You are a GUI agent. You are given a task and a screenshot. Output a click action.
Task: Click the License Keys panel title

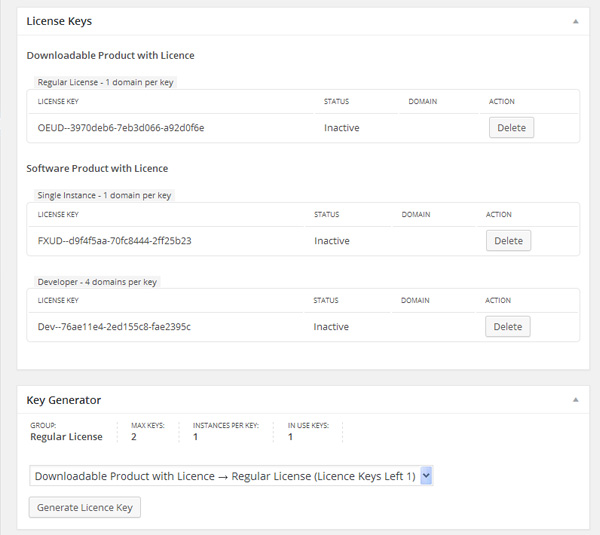[x=59, y=21]
